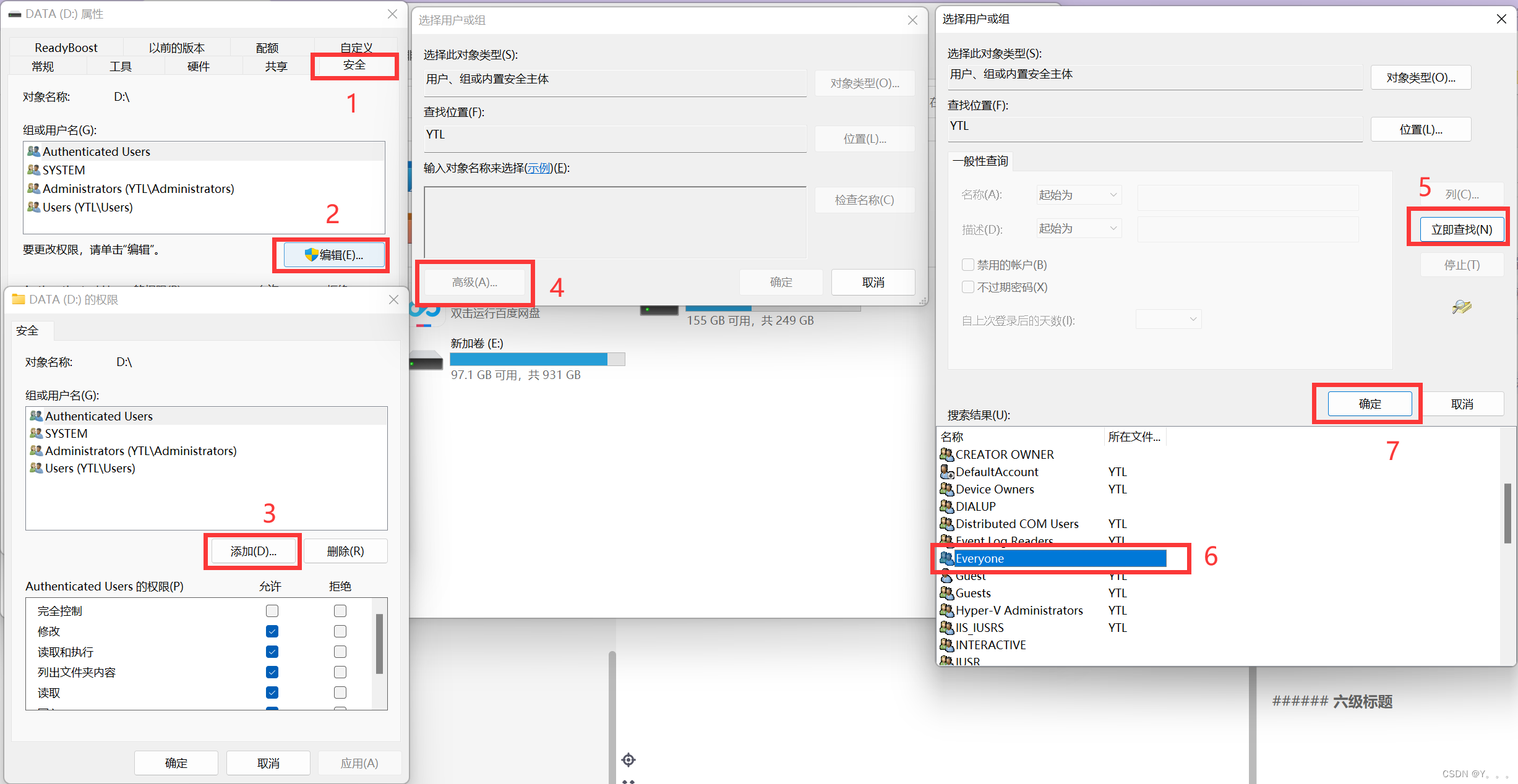This screenshot has width=1518, height=784.
Task: Click 删除(R) in the permissions dialog
Action: 345,551
